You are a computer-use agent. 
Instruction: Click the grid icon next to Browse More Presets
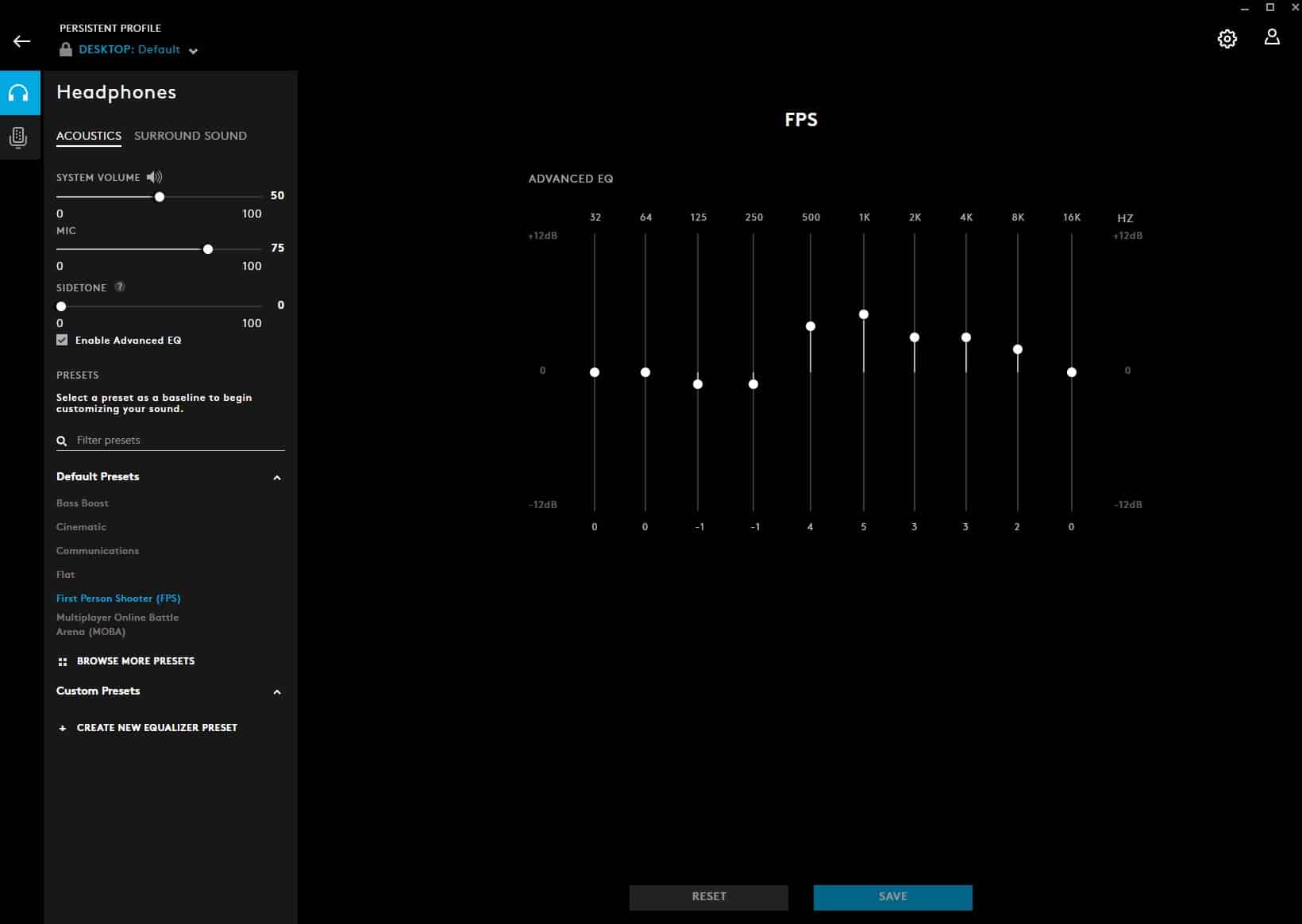click(x=63, y=661)
